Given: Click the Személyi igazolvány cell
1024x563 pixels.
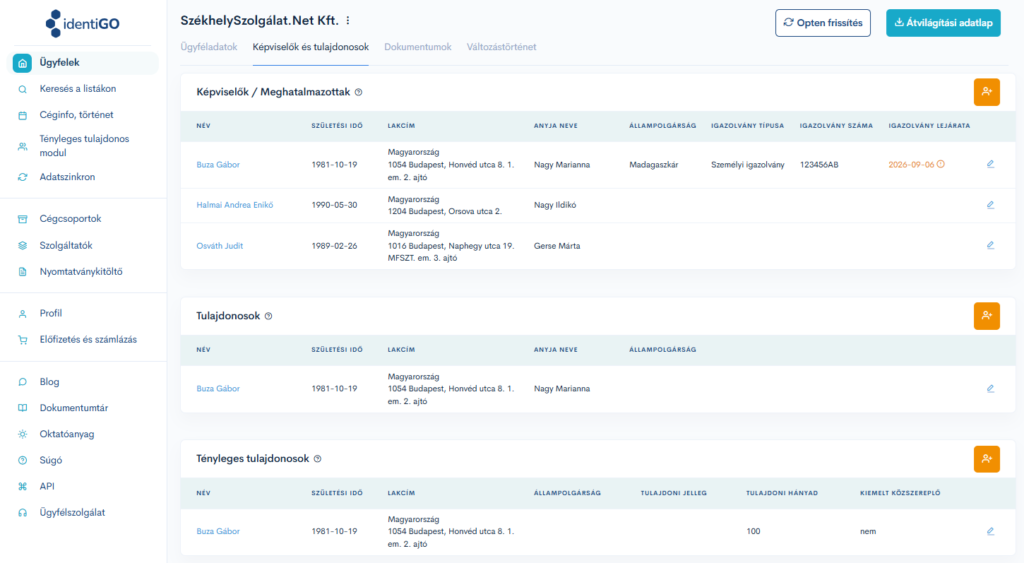Looking at the screenshot, I should point(748,165).
